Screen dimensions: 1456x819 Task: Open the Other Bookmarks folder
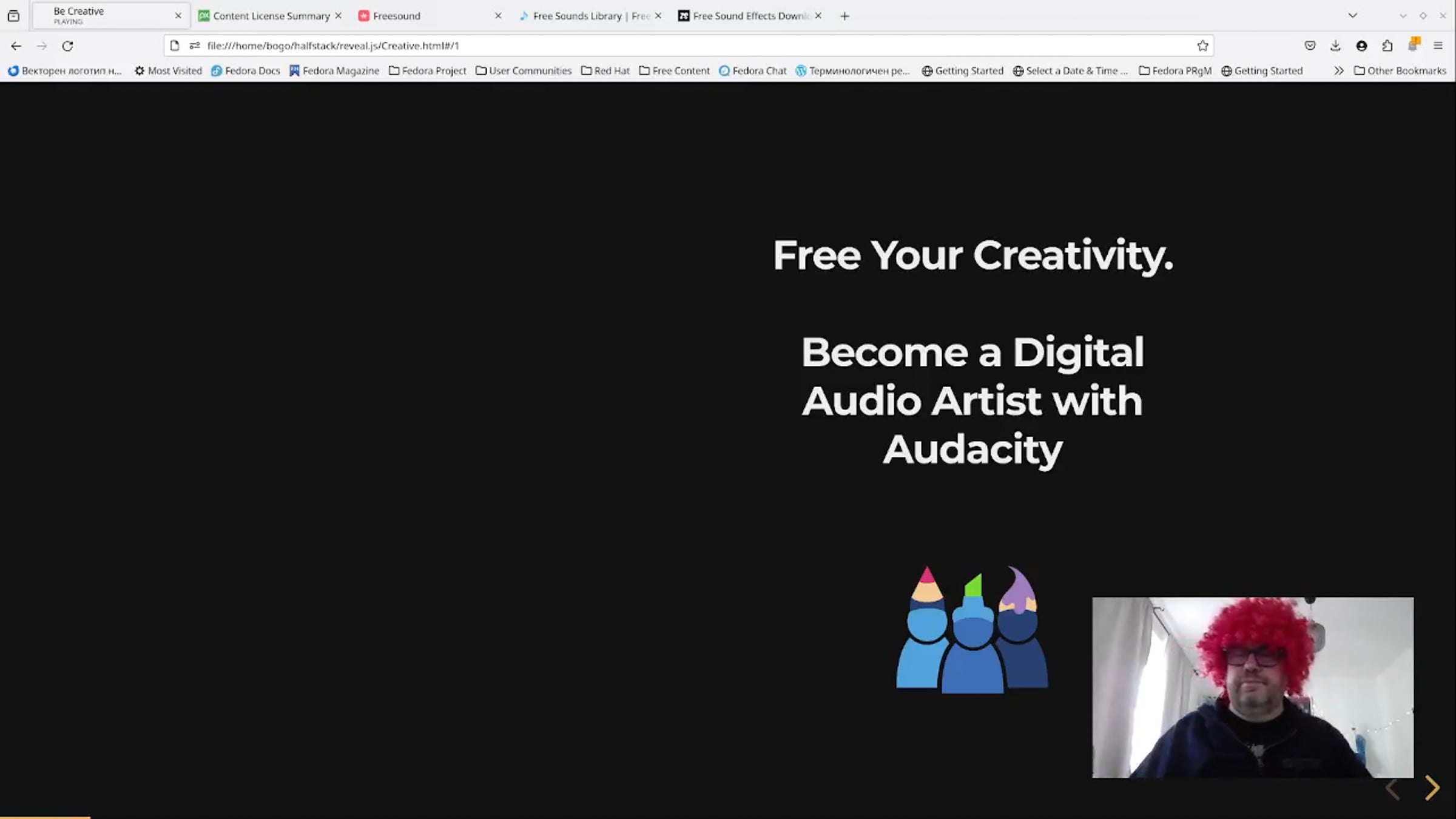[x=1400, y=71]
